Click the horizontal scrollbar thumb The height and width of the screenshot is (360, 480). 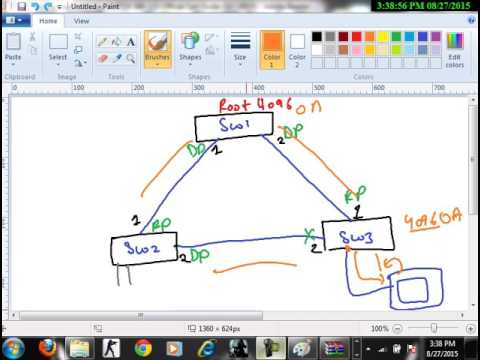pyautogui.click(x=141, y=315)
